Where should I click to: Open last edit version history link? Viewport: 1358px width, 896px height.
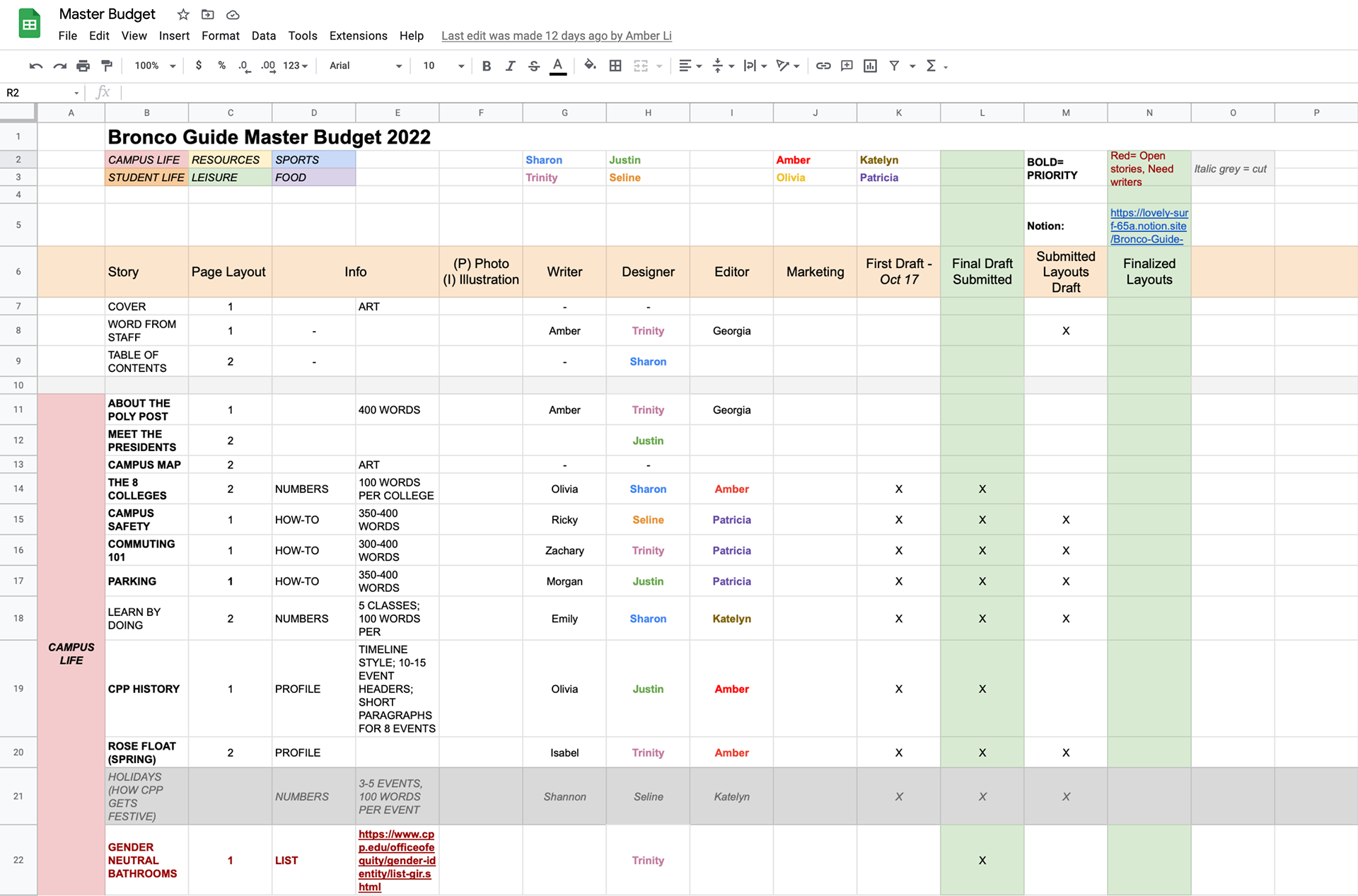[557, 35]
